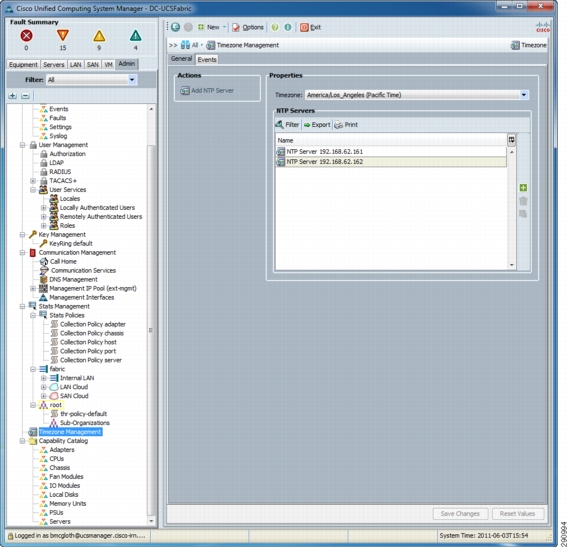Click the All breadcrumb icon
The height and width of the screenshot is (559, 576).
click(186, 45)
